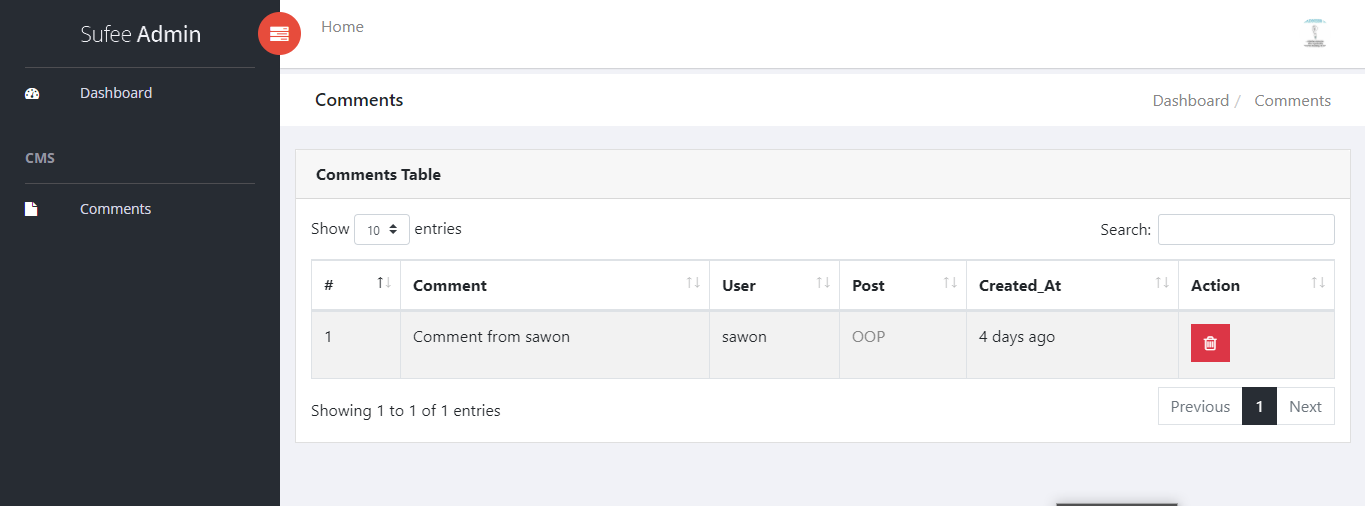Click the Home link in header
The image size is (1365, 506).
tap(342, 27)
